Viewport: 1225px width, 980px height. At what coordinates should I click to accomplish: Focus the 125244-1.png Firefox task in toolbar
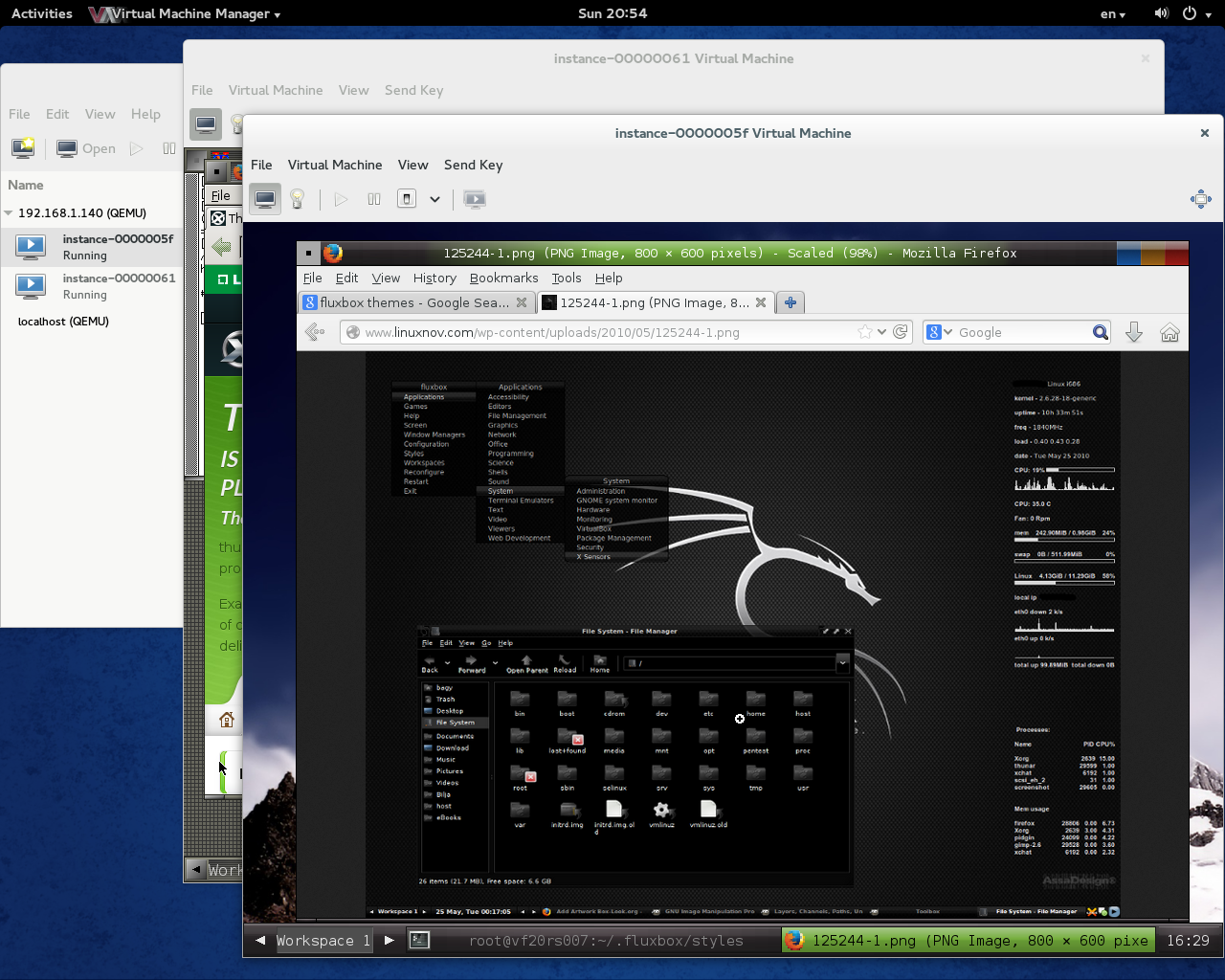[969, 941]
